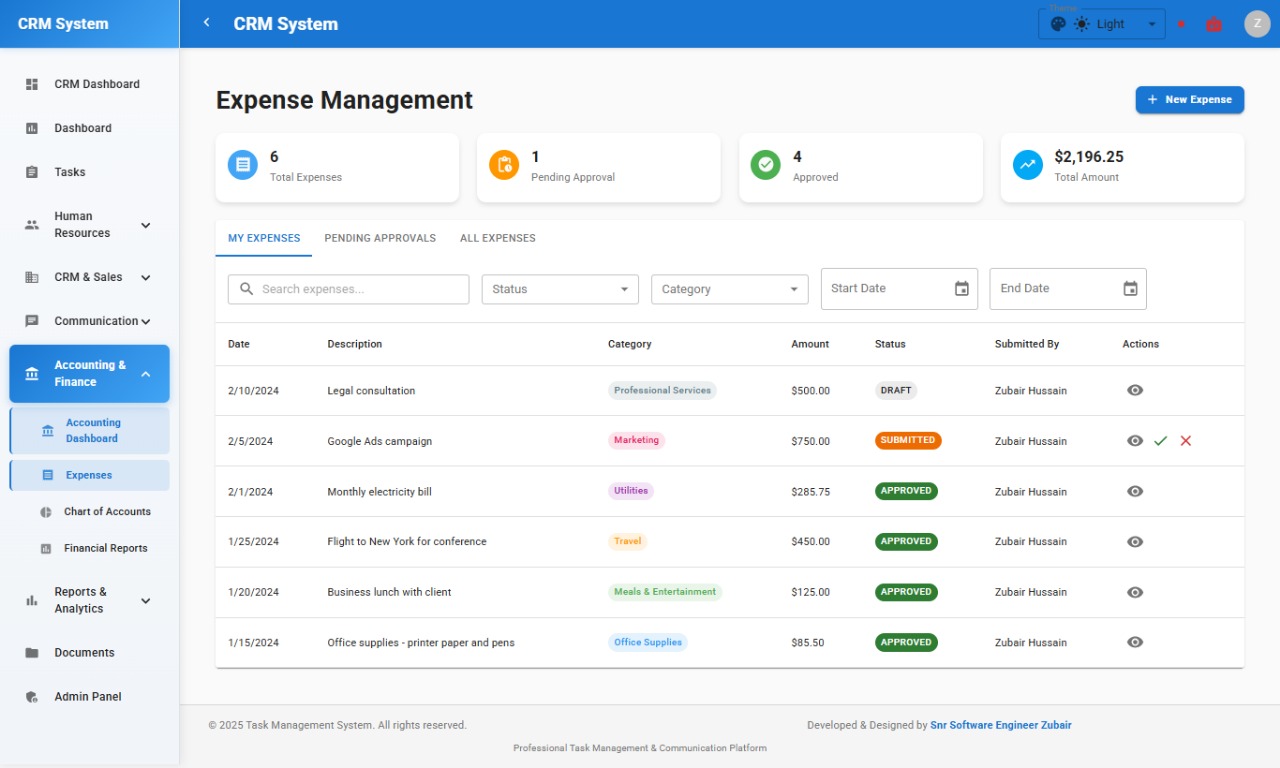The width and height of the screenshot is (1280, 768).
Task: Click the Travel category chip
Action: pyautogui.click(x=628, y=541)
